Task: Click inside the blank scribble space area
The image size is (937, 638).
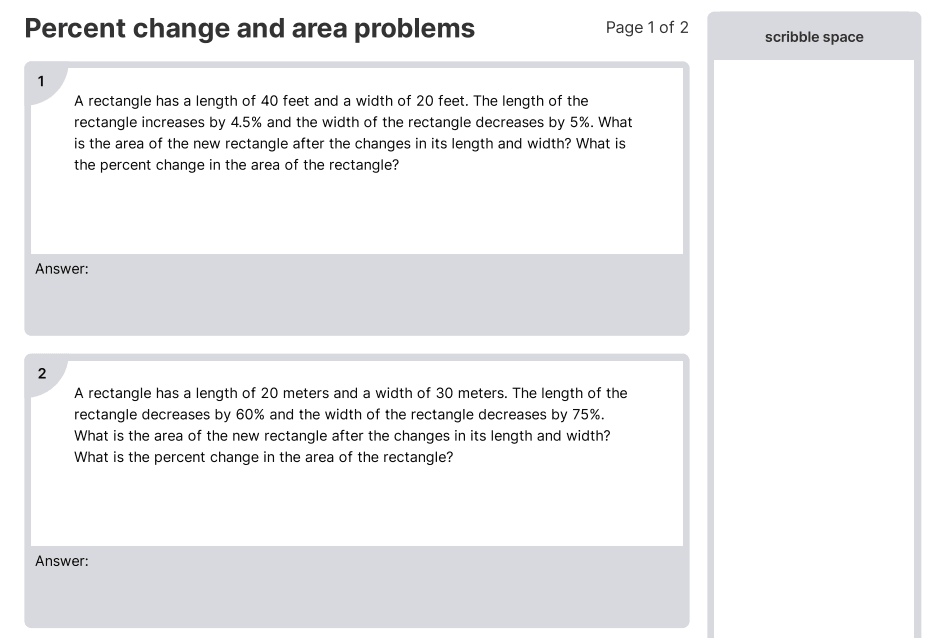Action: (x=813, y=340)
